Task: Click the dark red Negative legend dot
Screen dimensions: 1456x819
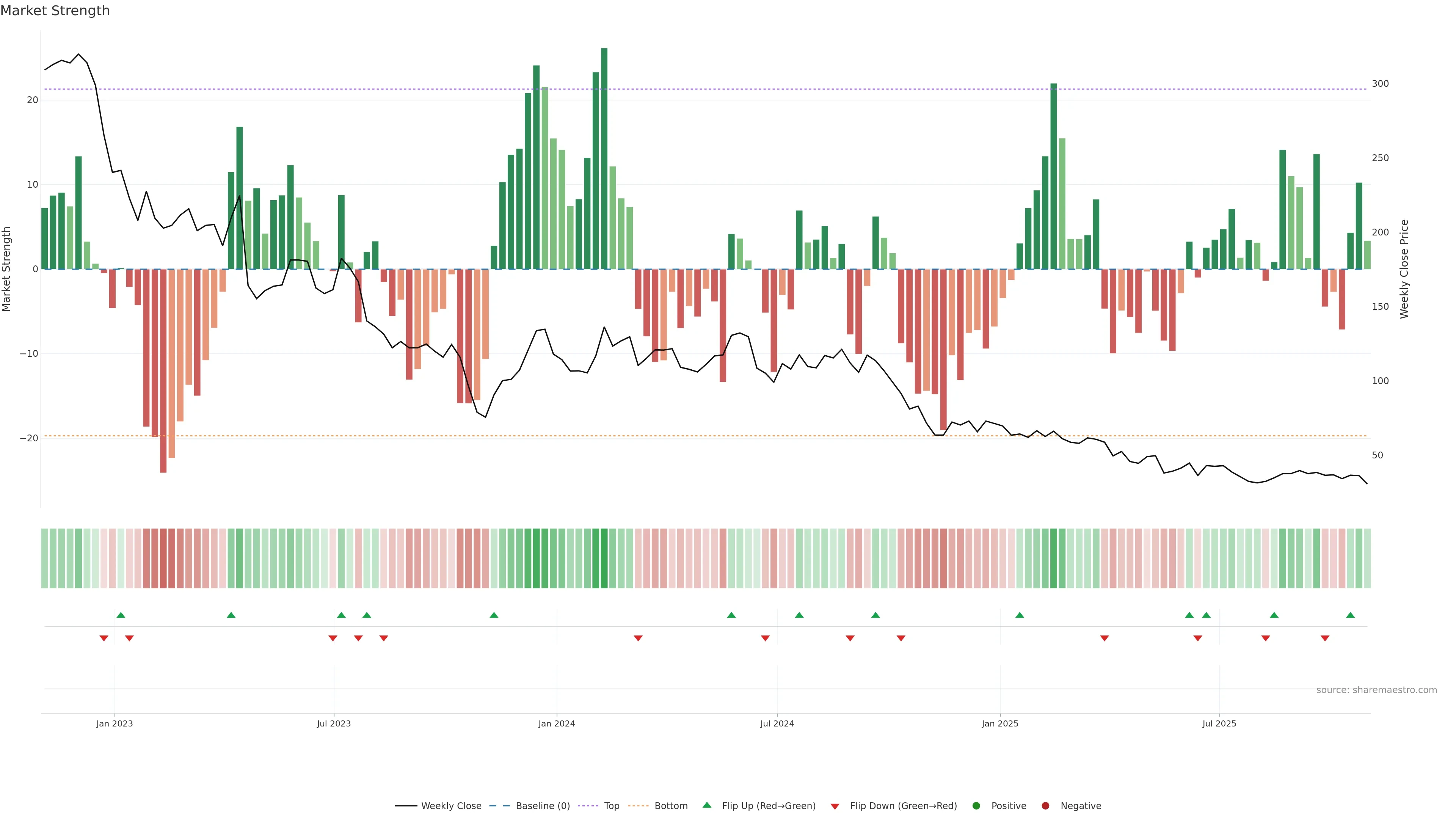Action: tap(1045, 806)
